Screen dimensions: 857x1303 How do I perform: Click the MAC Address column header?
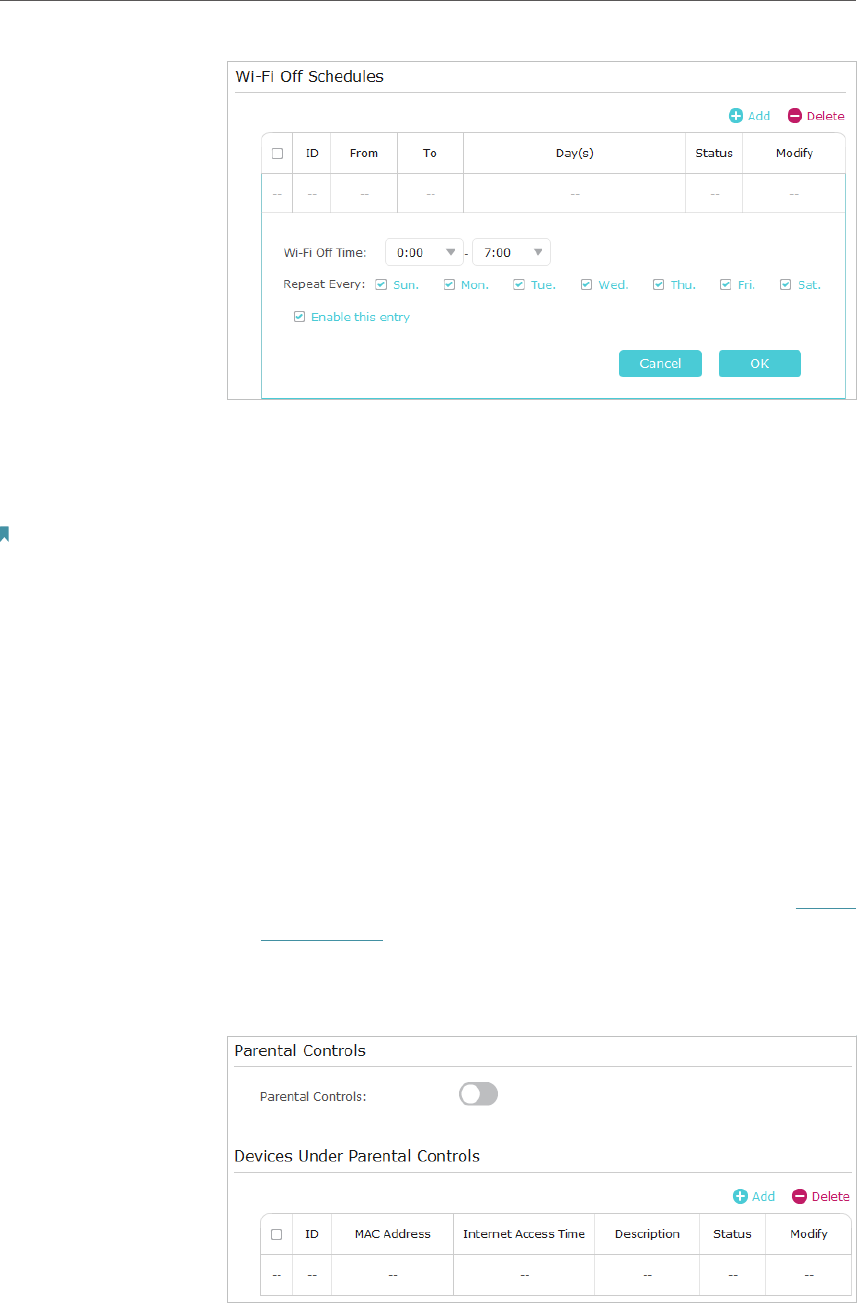393,1234
